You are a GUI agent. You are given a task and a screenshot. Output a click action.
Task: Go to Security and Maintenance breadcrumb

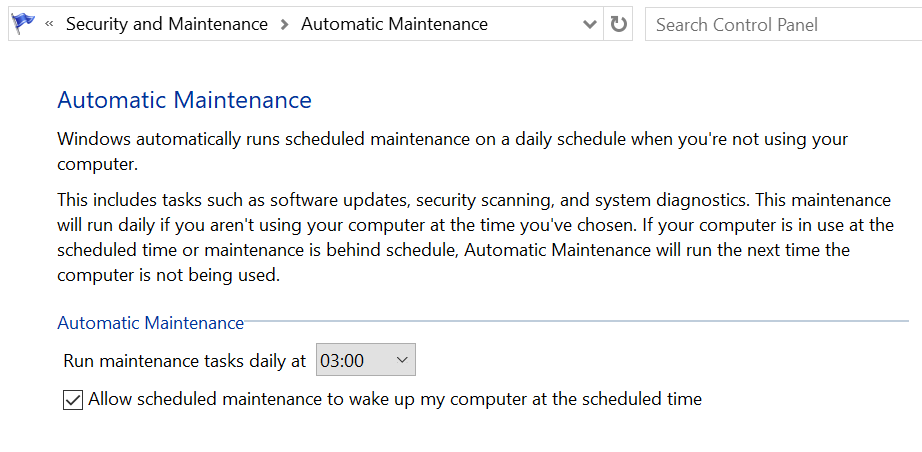click(167, 24)
